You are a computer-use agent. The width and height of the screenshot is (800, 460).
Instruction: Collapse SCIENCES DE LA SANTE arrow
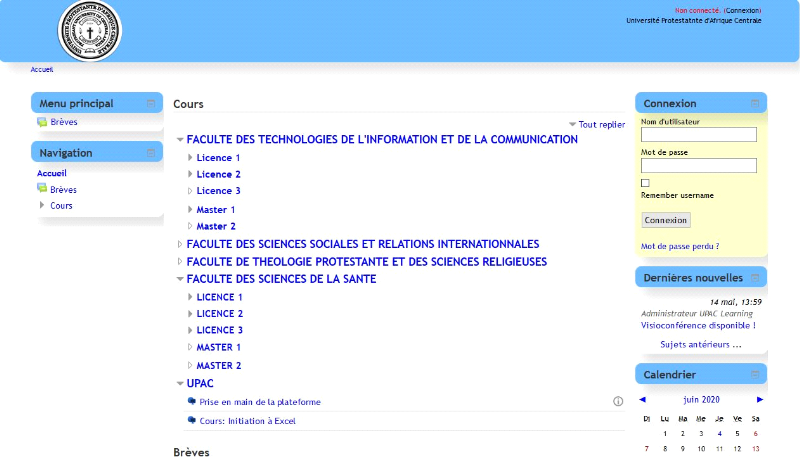tap(180, 279)
